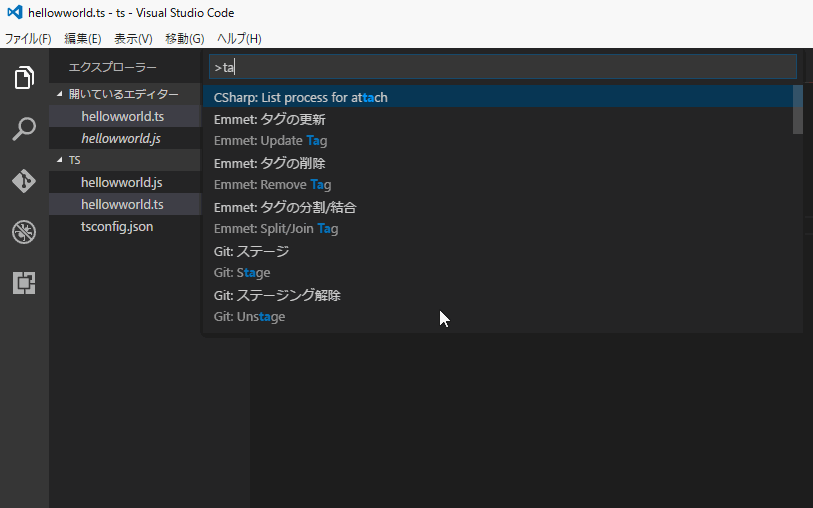Open the Search view icon
Screen dimensions: 813x508
24,129
